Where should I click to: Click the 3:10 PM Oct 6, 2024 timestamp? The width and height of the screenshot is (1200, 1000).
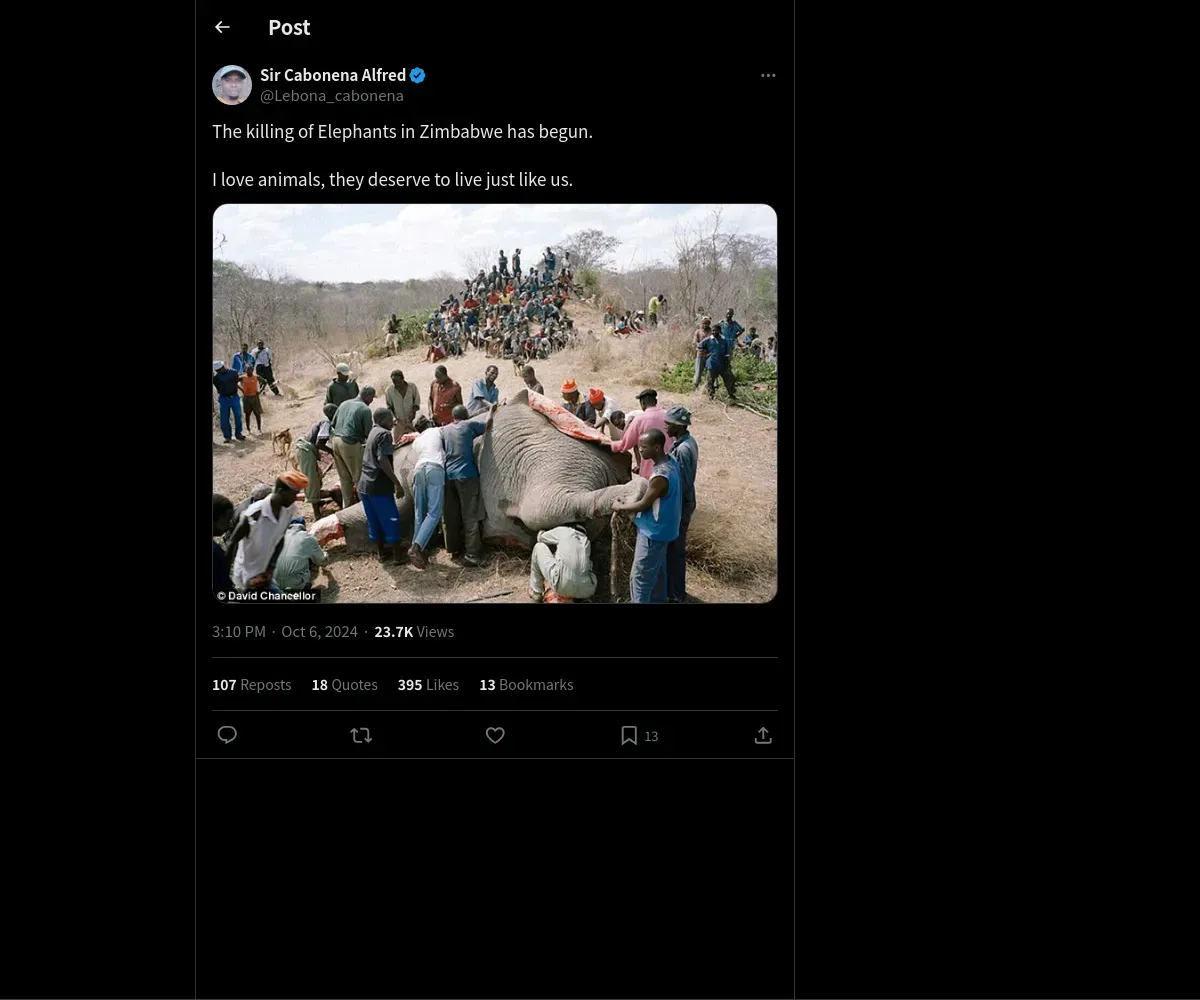coord(285,632)
